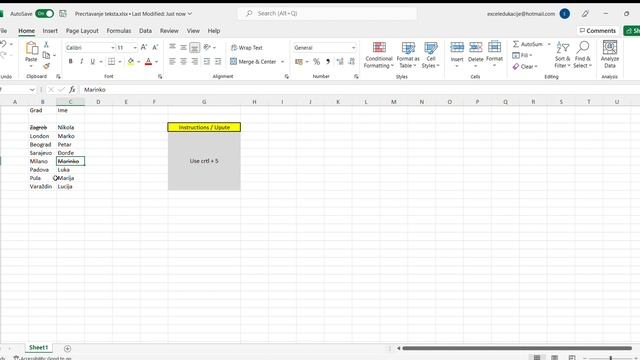The height and width of the screenshot is (360, 640).
Task: Click the Comments button
Action: coord(598,31)
